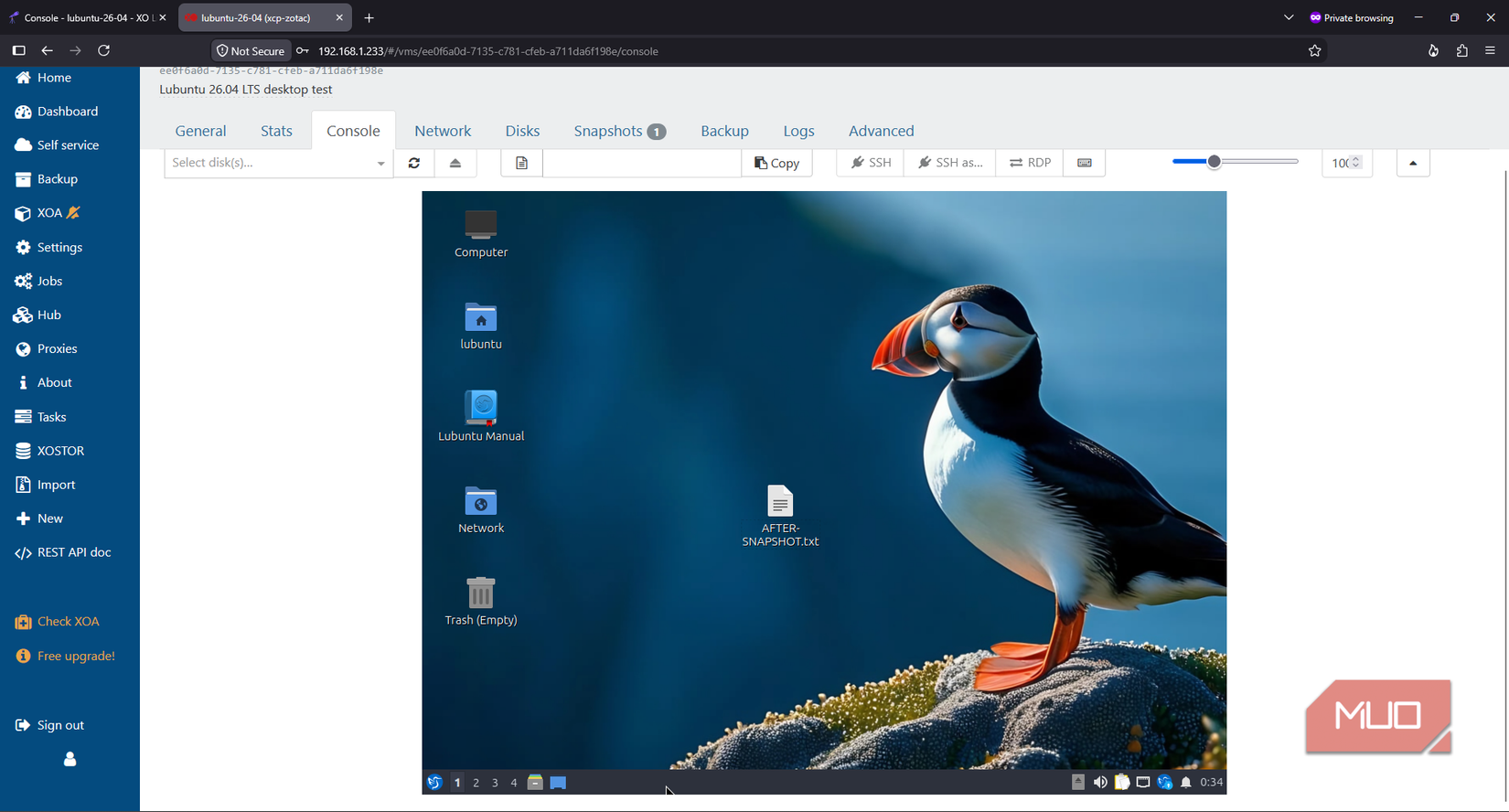Click the Lubuntu notifications bell
1509x812 pixels.
coord(1186,783)
